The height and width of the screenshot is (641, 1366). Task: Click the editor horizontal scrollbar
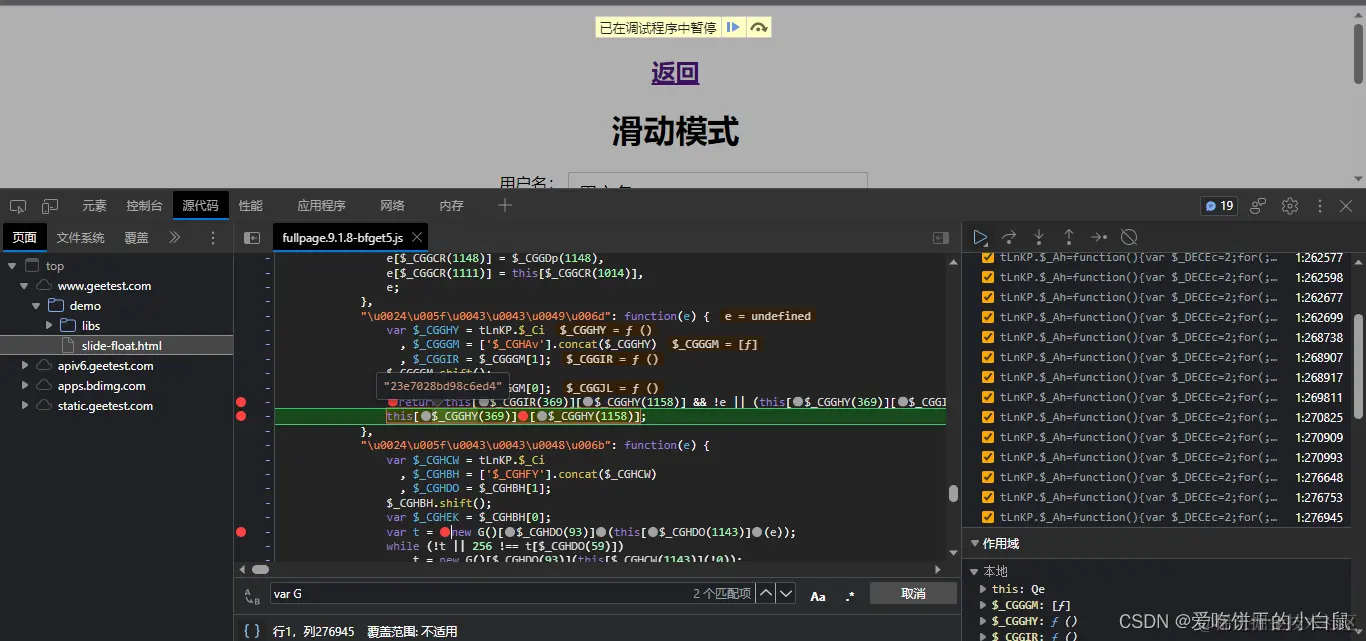tap(260, 569)
